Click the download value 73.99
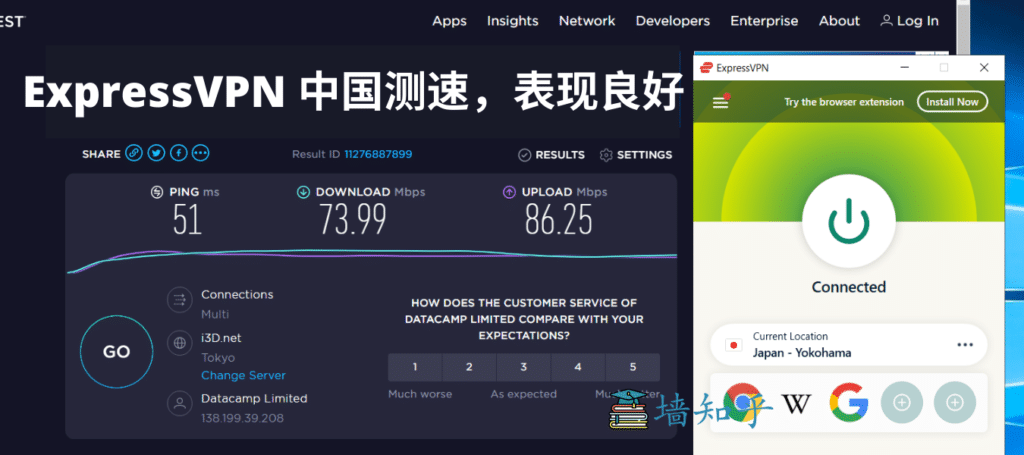 pyautogui.click(x=353, y=219)
